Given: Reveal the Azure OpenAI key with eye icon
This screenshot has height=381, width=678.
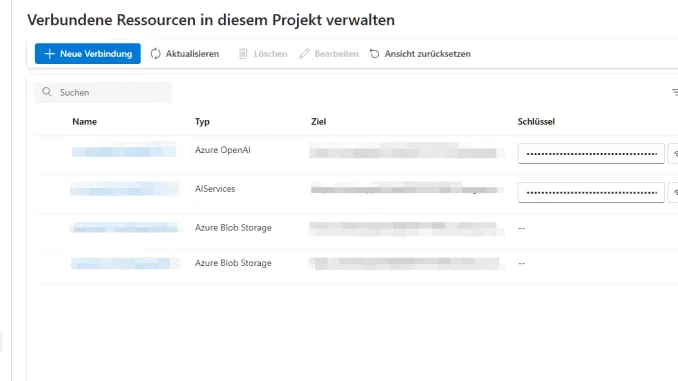Looking at the screenshot, I should pyautogui.click(x=674, y=154).
